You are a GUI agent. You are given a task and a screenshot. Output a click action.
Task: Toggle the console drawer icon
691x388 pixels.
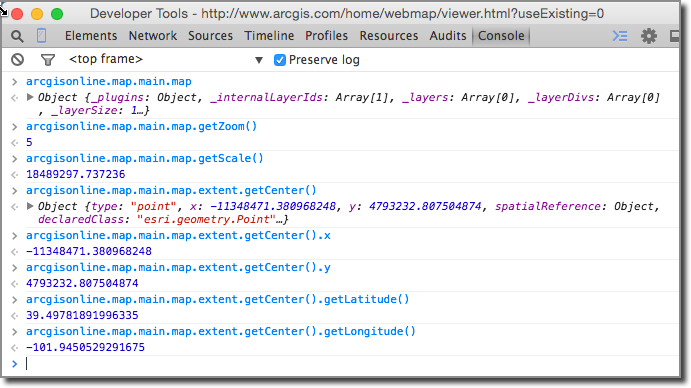pos(620,36)
